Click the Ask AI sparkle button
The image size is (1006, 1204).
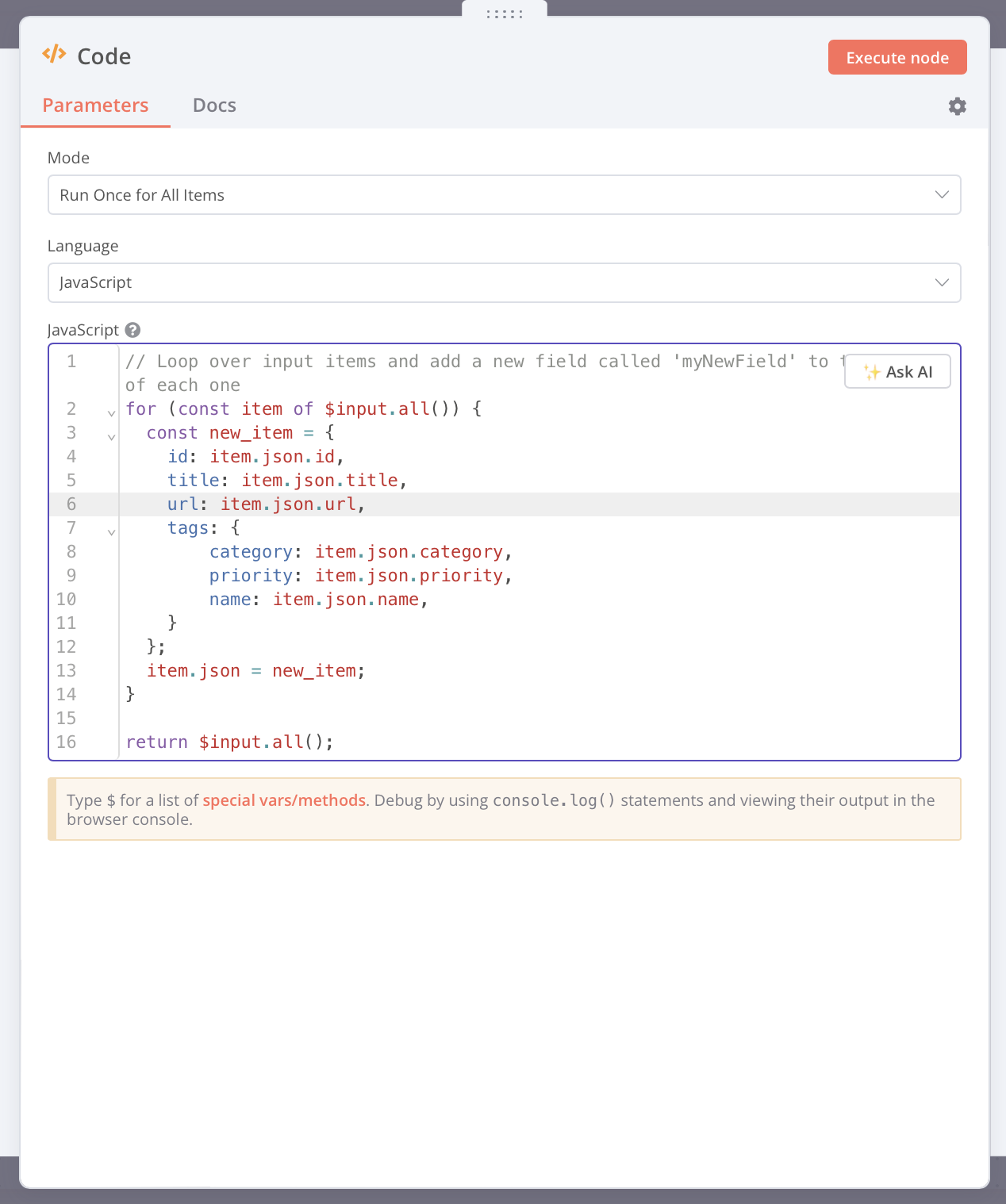897,371
